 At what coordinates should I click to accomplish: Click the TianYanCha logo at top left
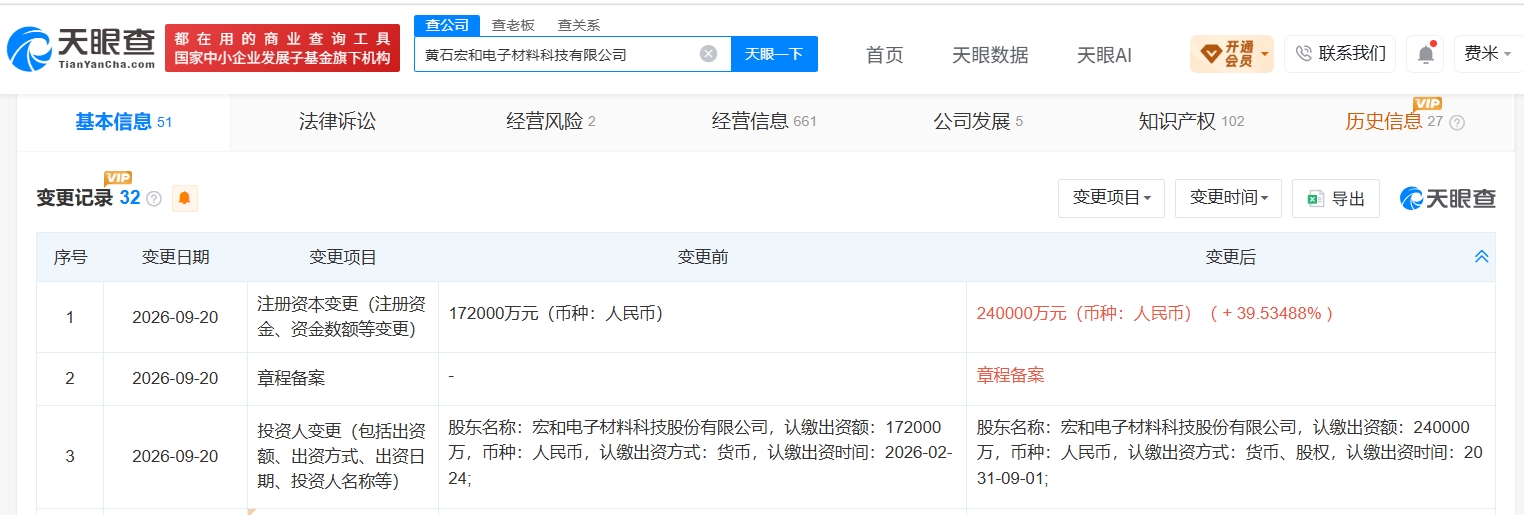coord(81,48)
